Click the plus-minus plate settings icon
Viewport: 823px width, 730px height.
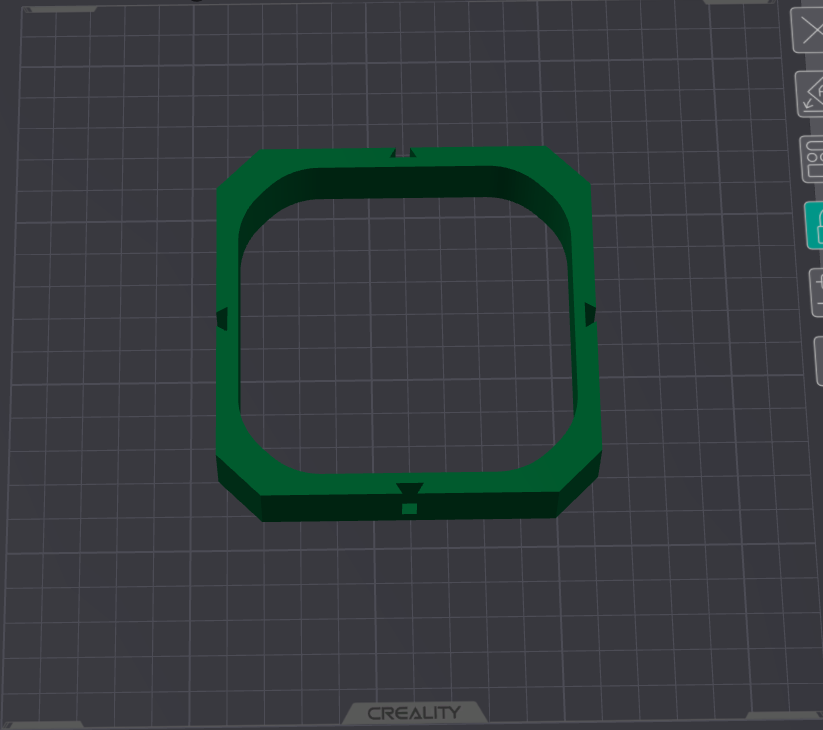(x=817, y=292)
